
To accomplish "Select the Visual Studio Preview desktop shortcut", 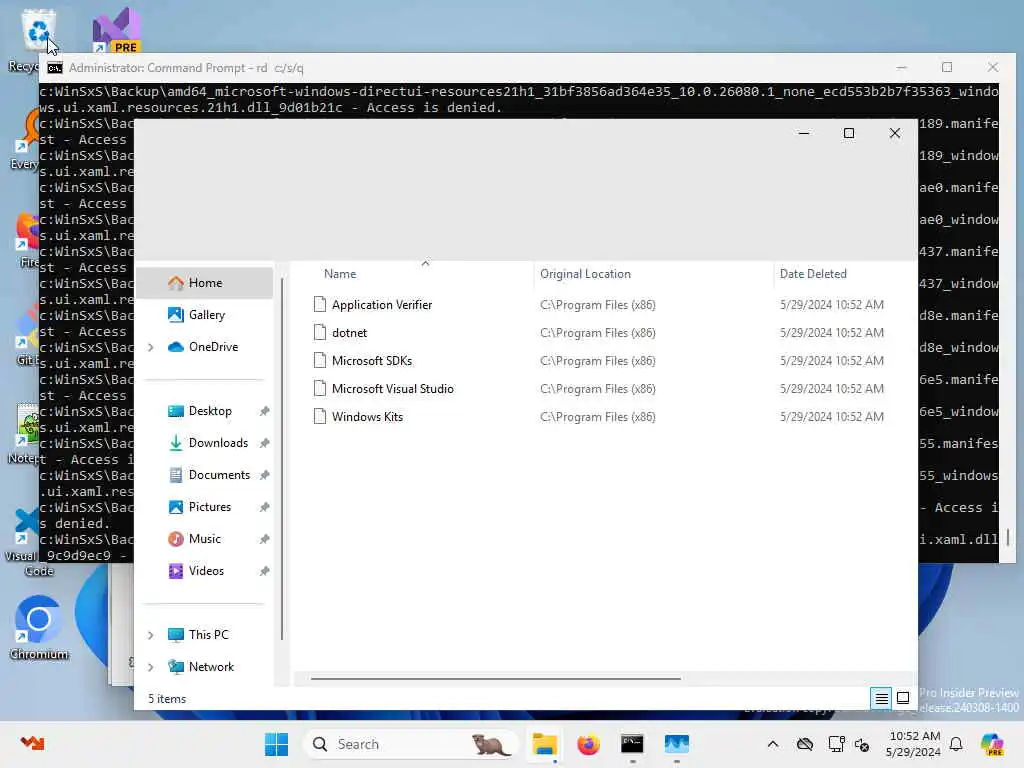I will pos(116,30).
